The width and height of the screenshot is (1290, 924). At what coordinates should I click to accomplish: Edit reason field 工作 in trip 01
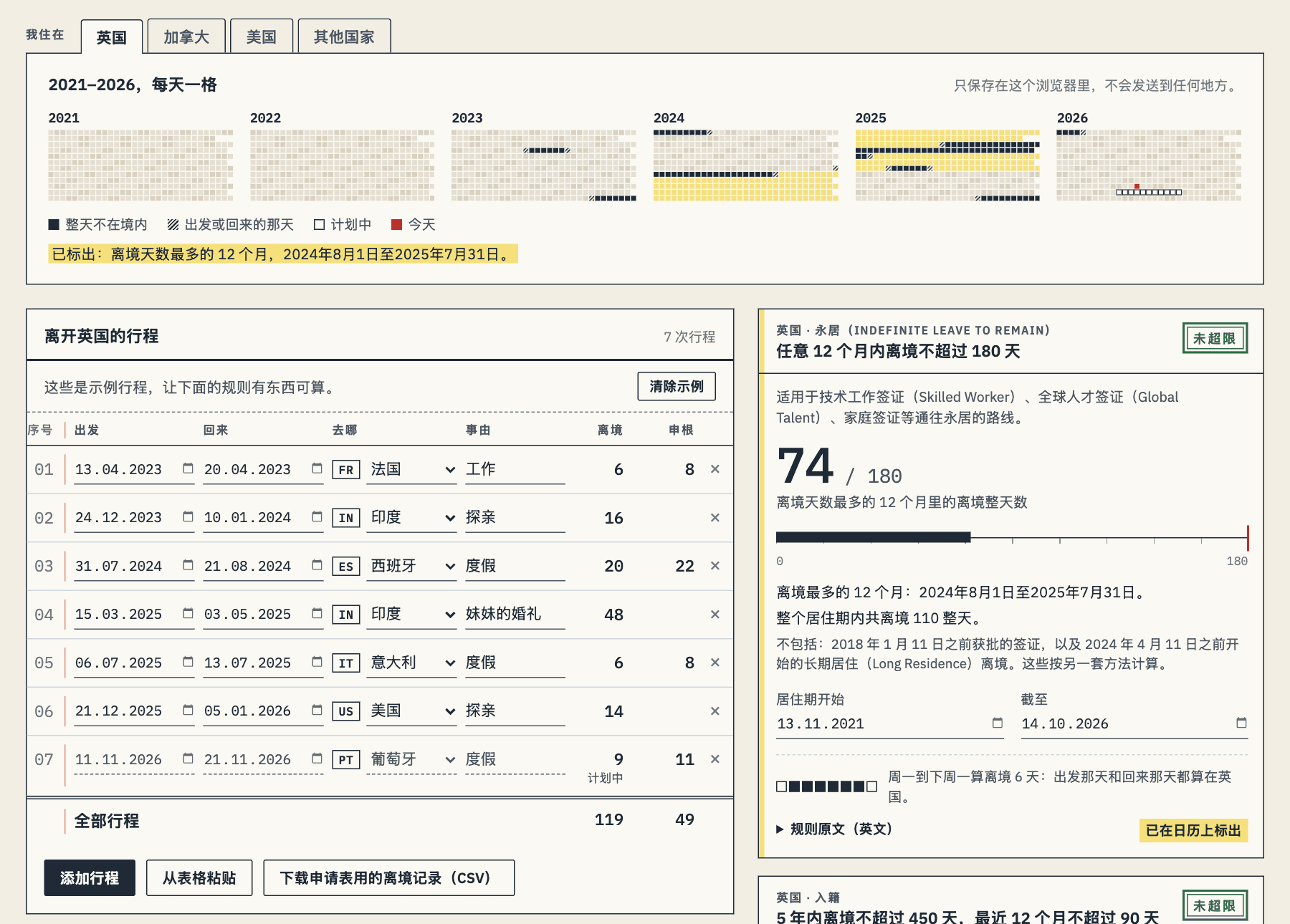click(515, 469)
